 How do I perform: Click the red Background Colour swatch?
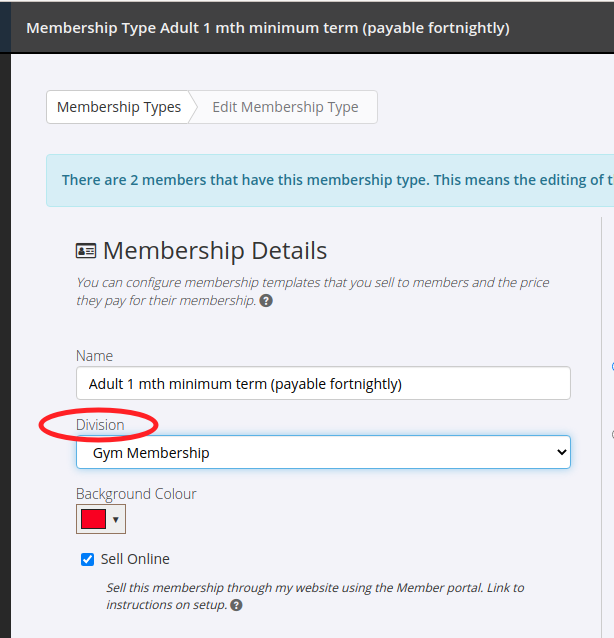pyautogui.click(x=94, y=519)
